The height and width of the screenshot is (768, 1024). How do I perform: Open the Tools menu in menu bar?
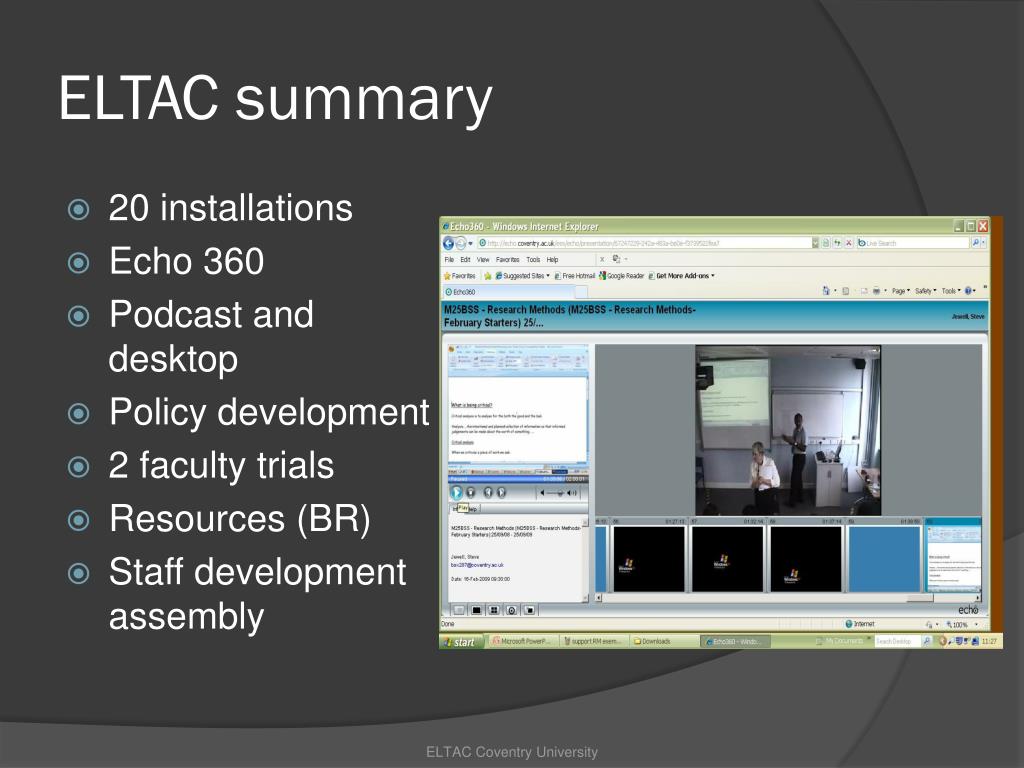(533, 259)
